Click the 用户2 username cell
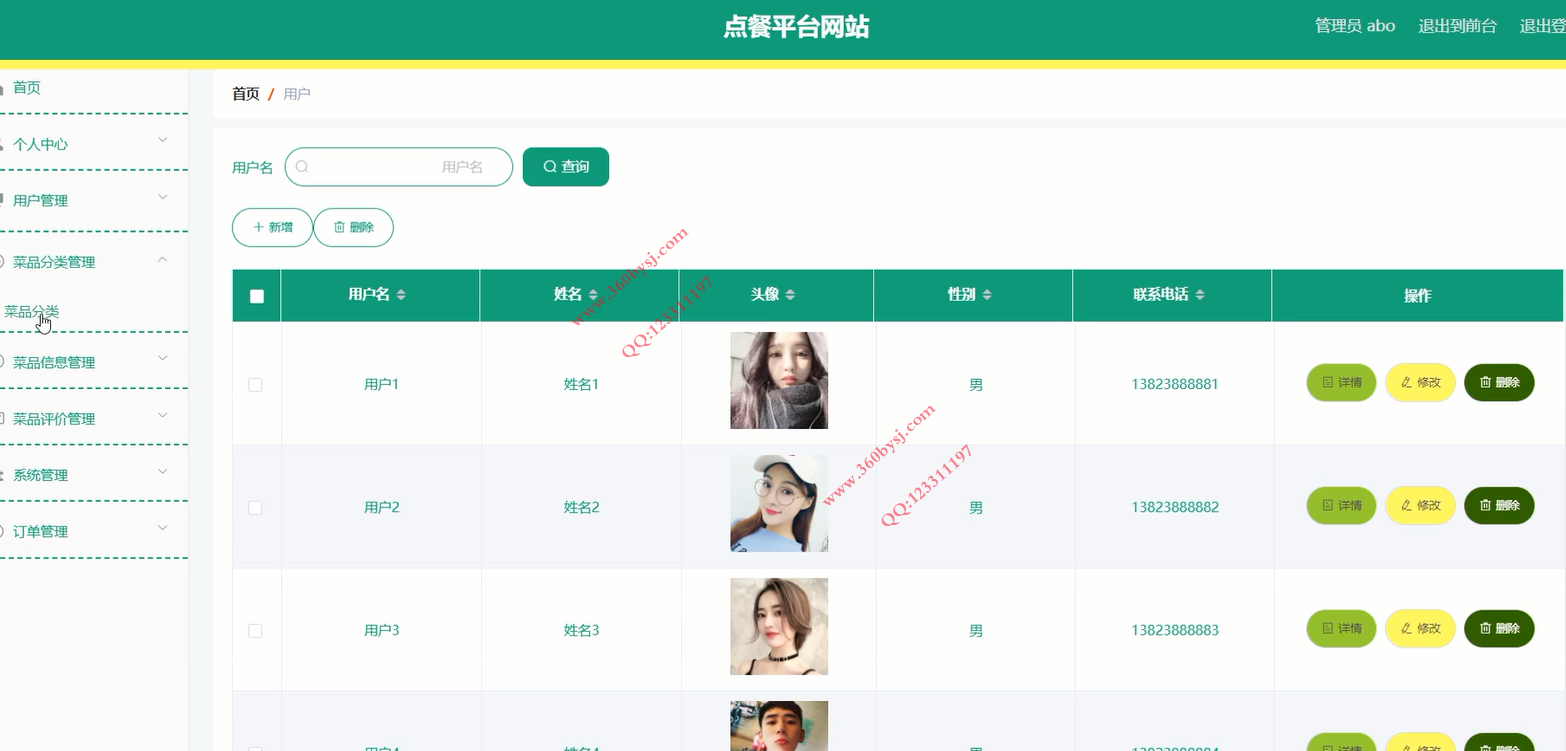Viewport: 1566px width, 751px height. pos(381,508)
